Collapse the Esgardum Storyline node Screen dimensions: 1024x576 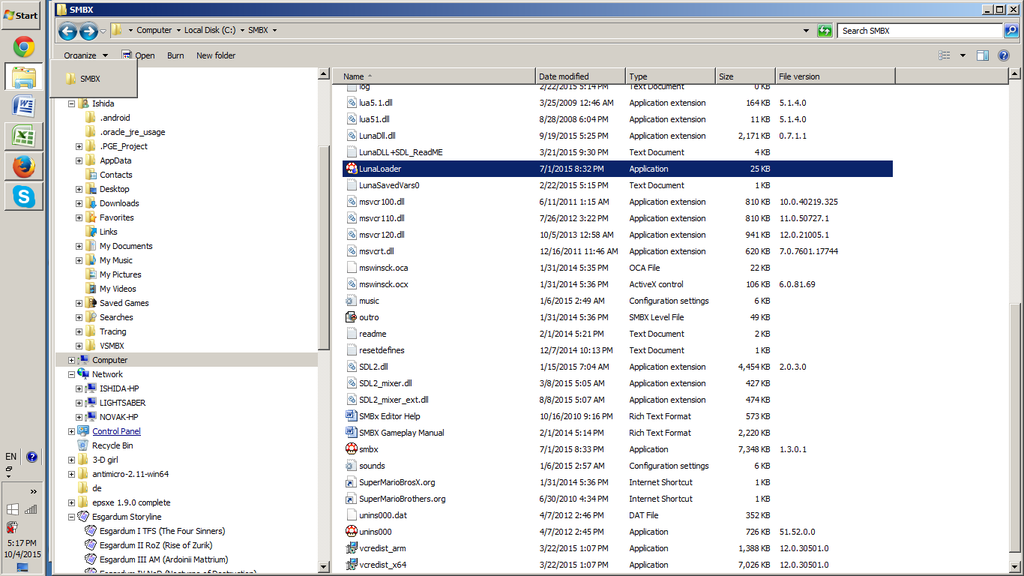tap(72, 517)
